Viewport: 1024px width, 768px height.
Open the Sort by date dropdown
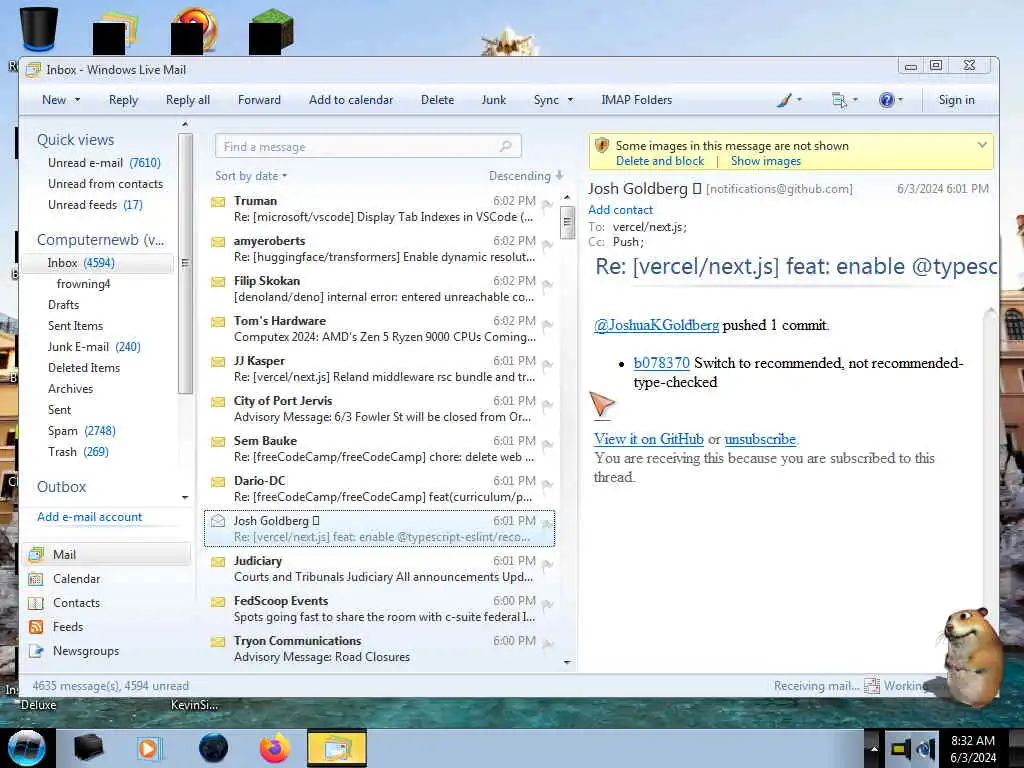(251, 176)
